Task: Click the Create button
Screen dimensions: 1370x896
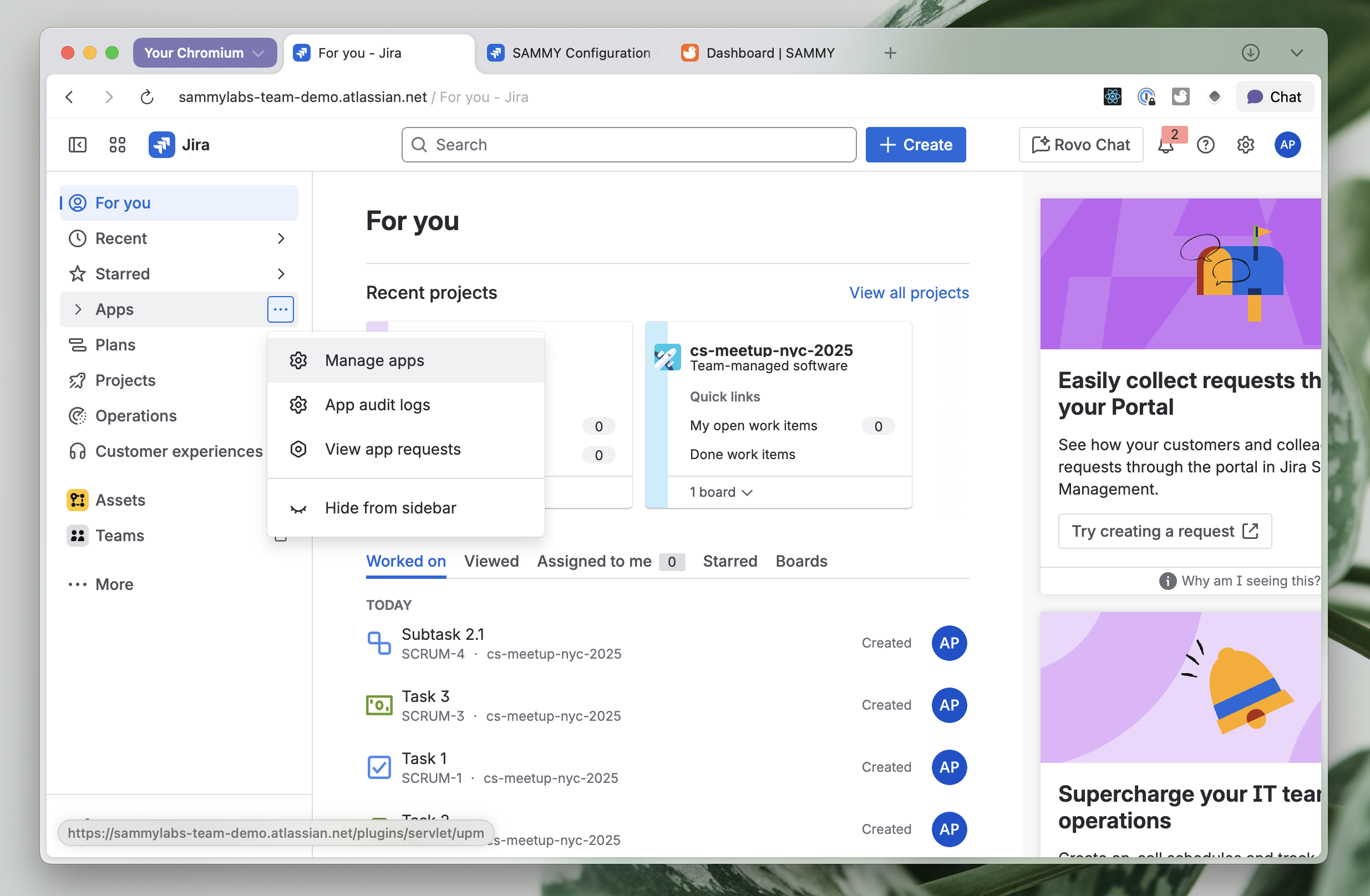Action: (x=915, y=145)
